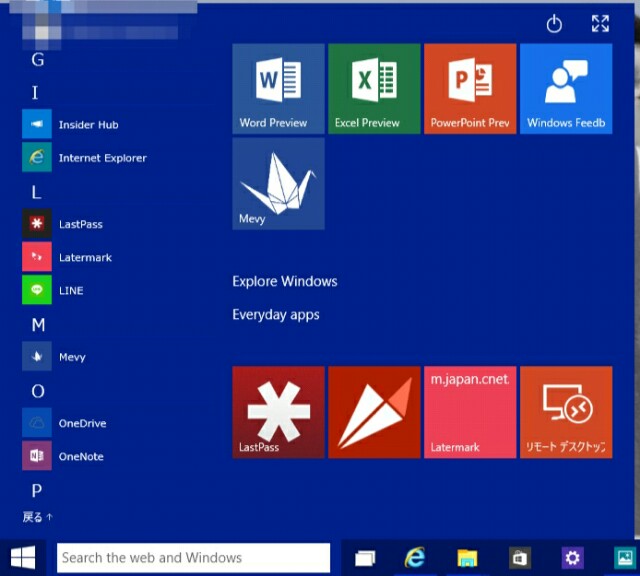Click the Insider Hub list icon
Screen dimensions: 640x576
tap(37, 124)
